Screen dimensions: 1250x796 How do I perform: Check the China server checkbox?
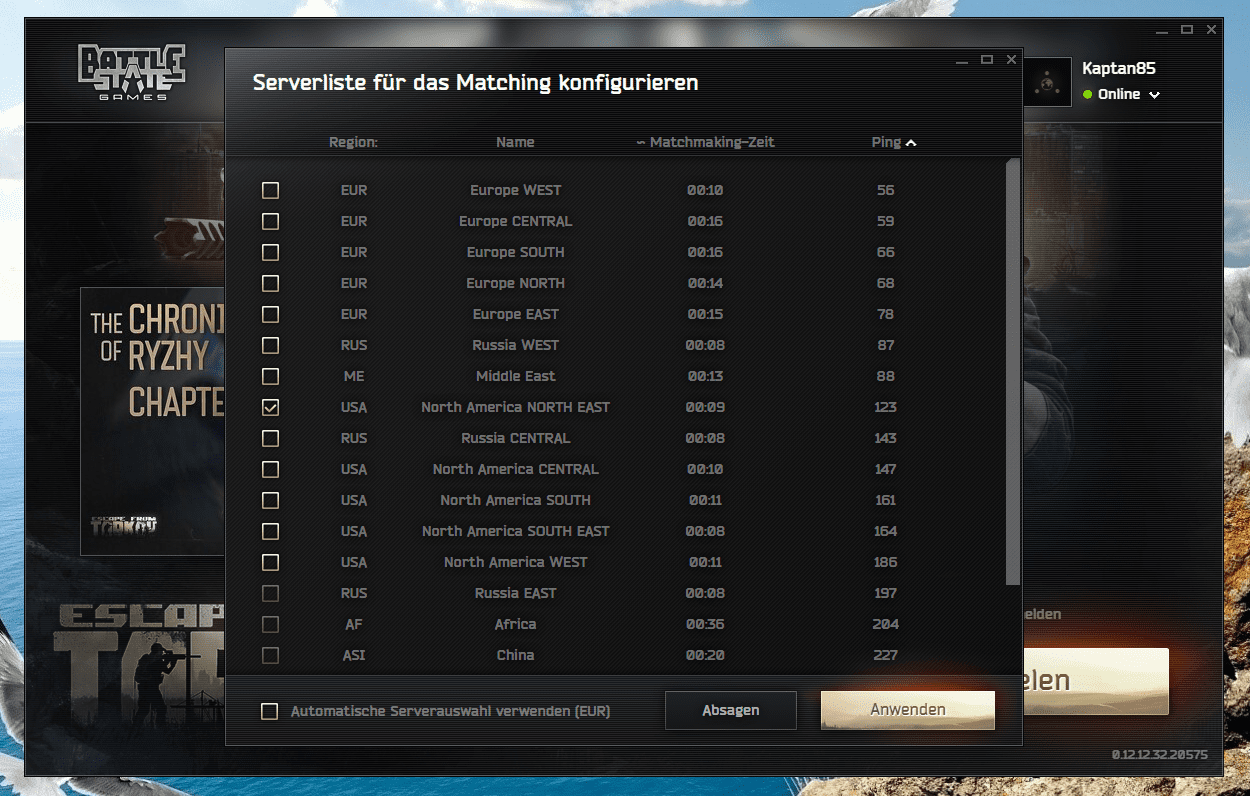[x=270, y=655]
